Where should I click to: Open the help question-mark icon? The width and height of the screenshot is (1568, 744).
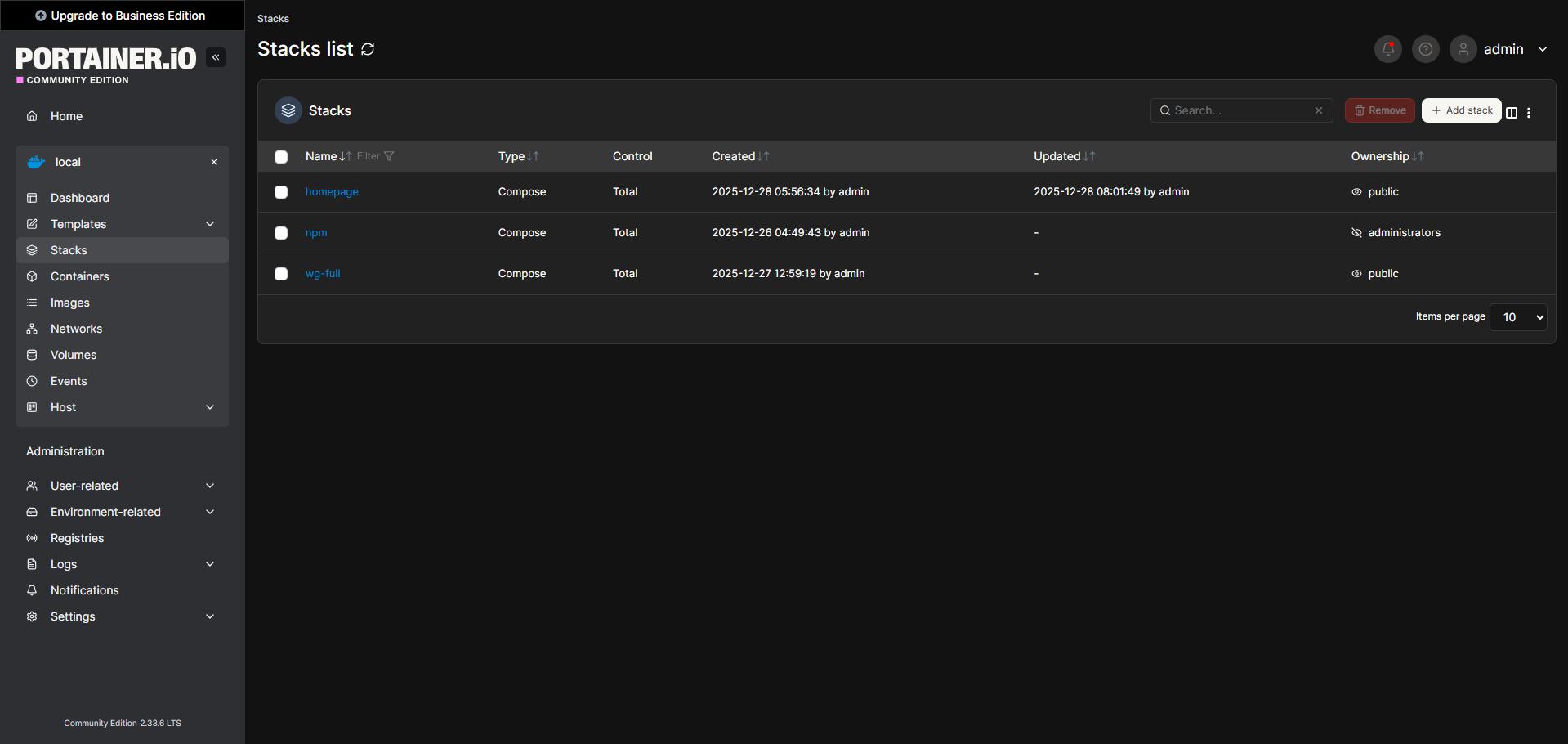[1426, 49]
